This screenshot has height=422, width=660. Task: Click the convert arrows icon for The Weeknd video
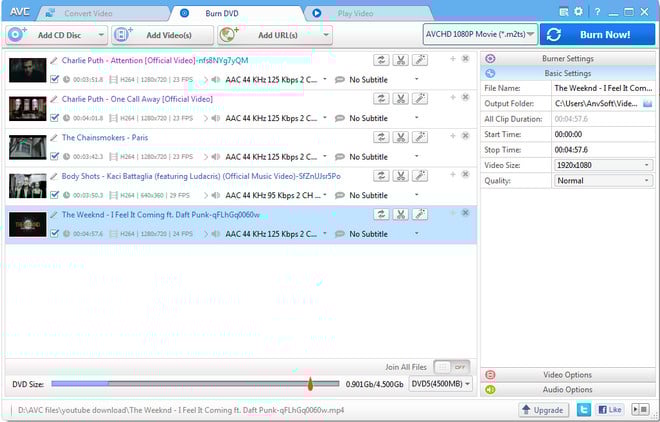(x=381, y=215)
